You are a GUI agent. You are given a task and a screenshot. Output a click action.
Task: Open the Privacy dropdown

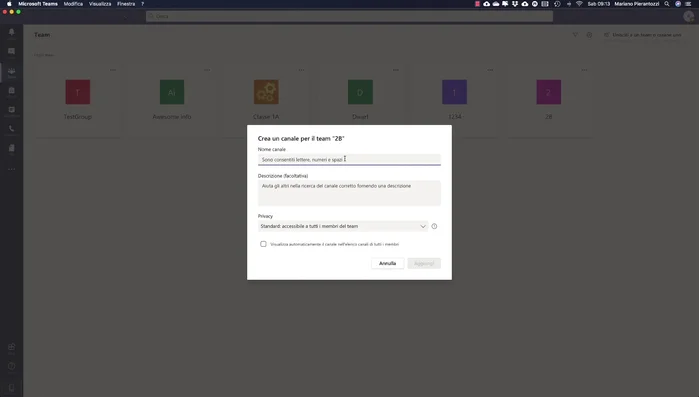pyautogui.click(x=343, y=226)
